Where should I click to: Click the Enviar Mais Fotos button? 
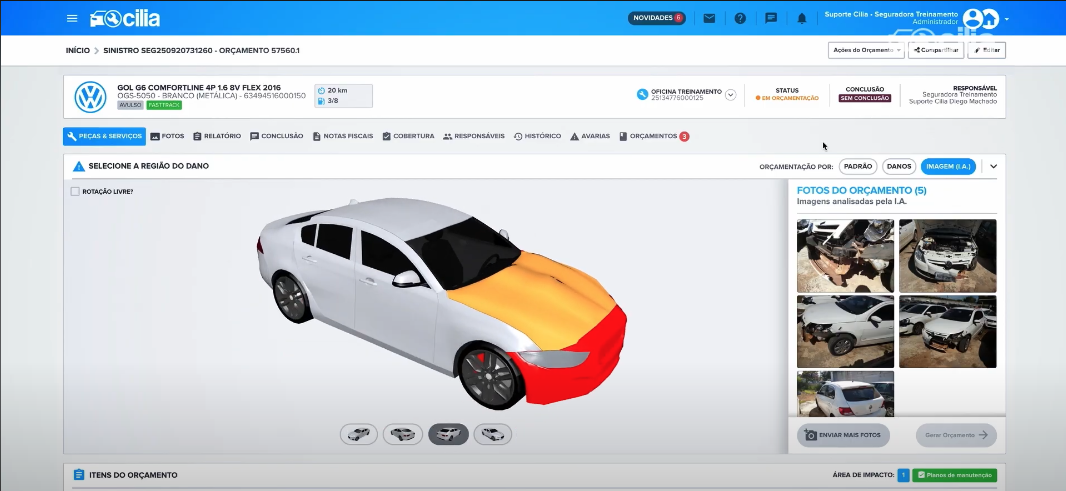click(x=843, y=435)
